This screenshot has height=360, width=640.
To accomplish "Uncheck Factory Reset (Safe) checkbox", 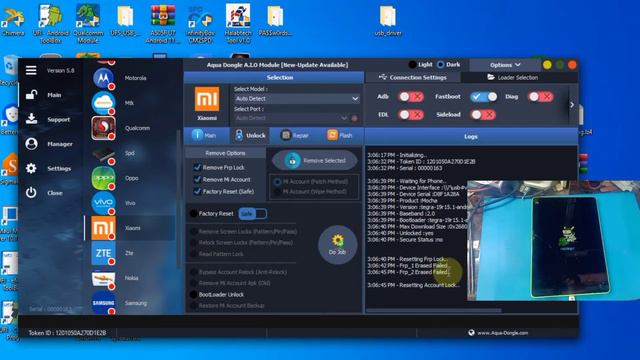I will (x=198, y=191).
